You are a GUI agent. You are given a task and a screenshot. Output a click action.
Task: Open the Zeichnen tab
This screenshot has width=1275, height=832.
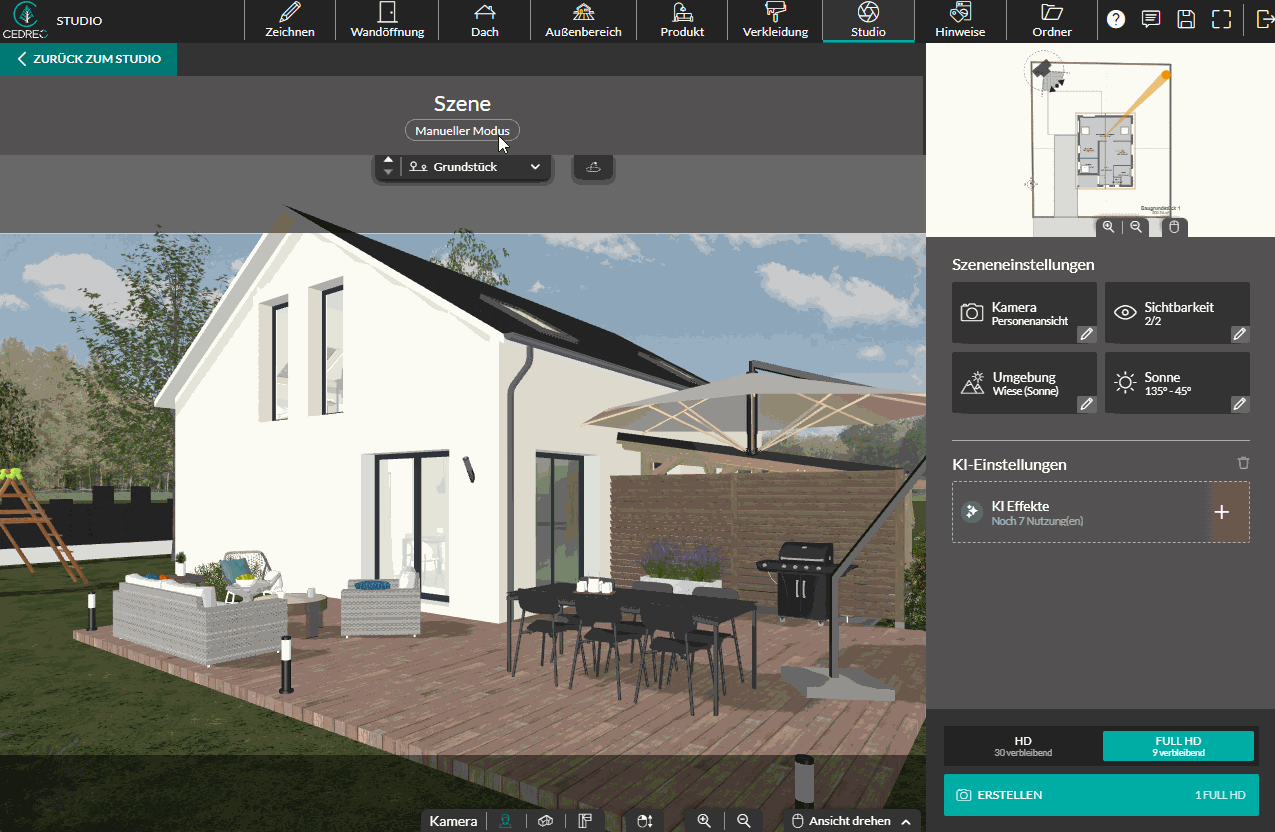click(x=290, y=21)
